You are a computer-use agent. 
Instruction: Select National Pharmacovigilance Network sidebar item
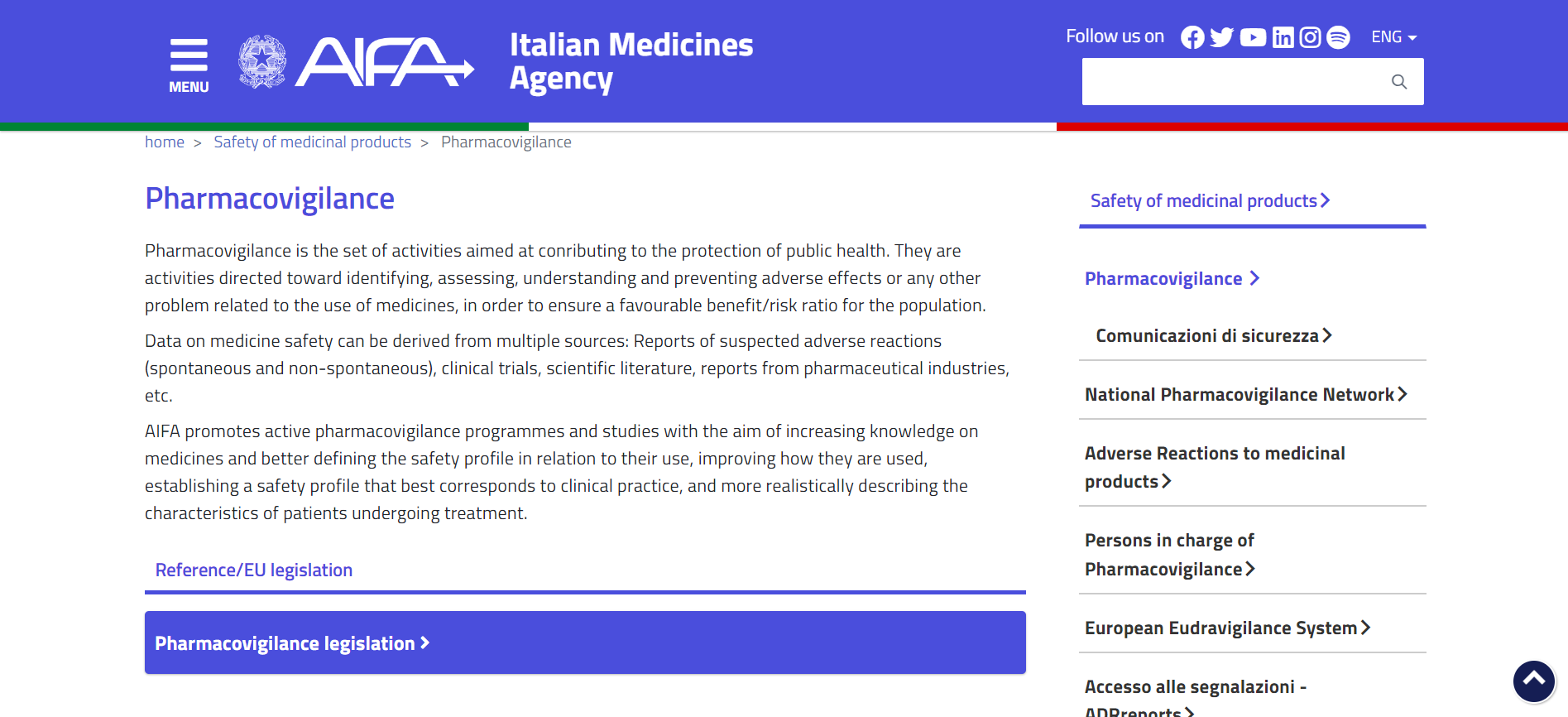point(1245,395)
